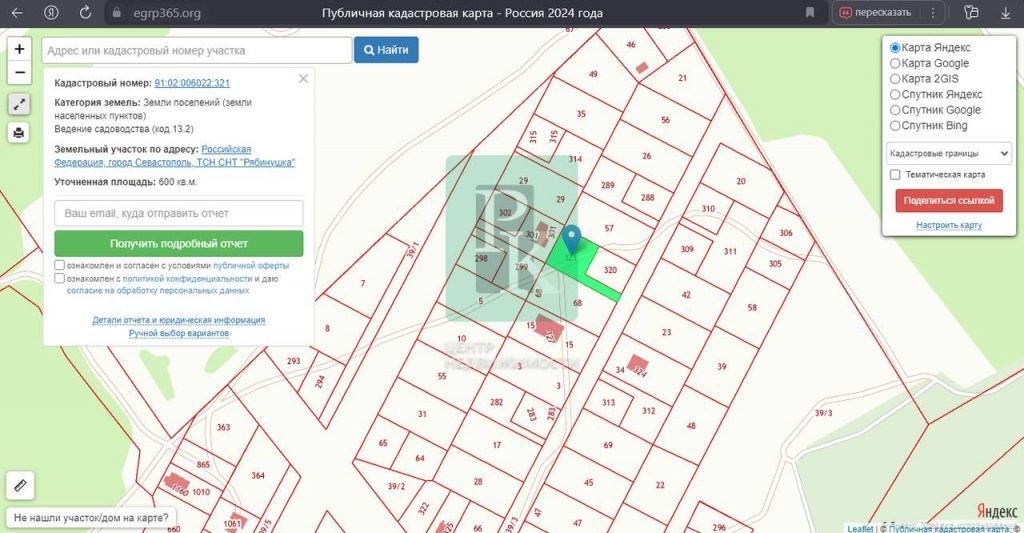Select Спутник Яндекс map layer

click(x=895, y=95)
